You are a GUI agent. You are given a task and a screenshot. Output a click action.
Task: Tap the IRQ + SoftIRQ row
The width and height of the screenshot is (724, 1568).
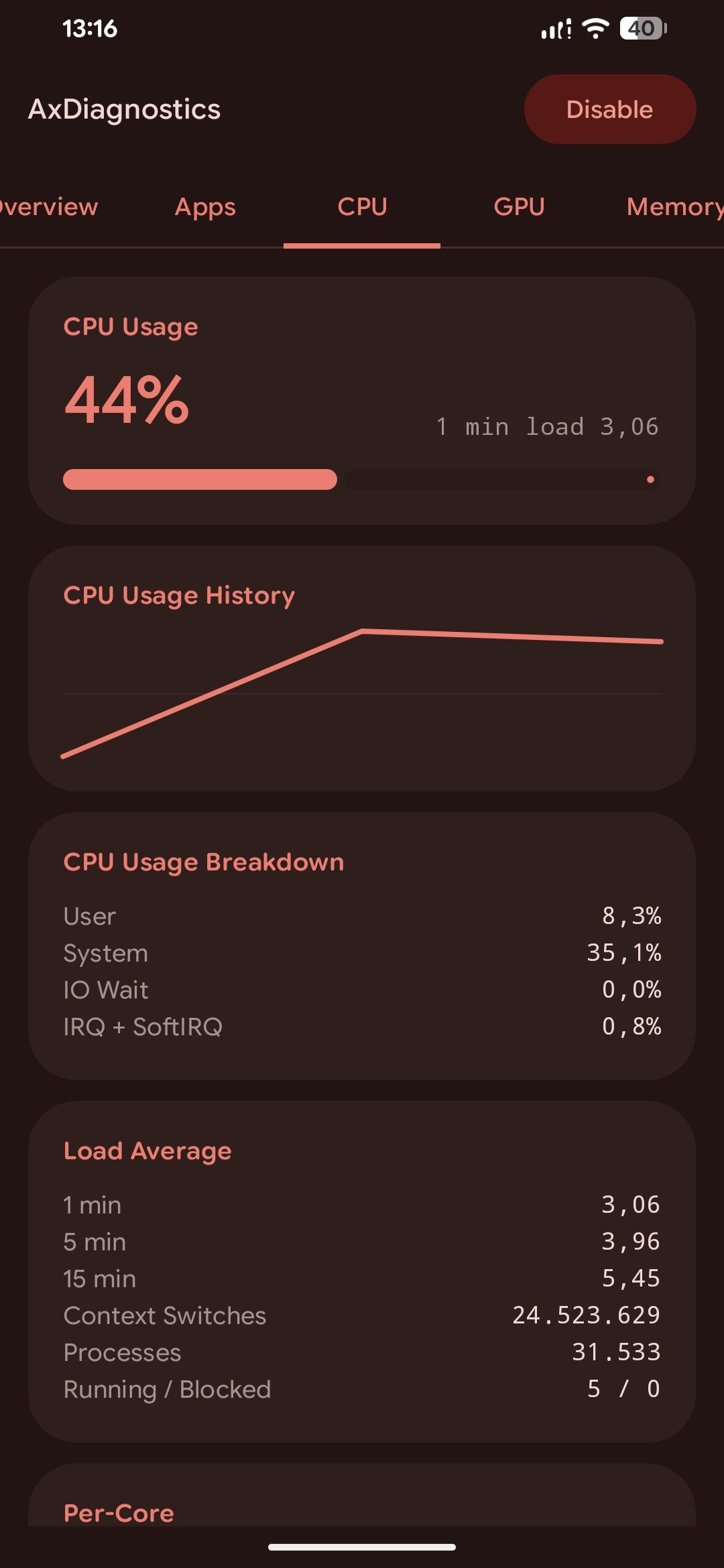pos(362,1027)
